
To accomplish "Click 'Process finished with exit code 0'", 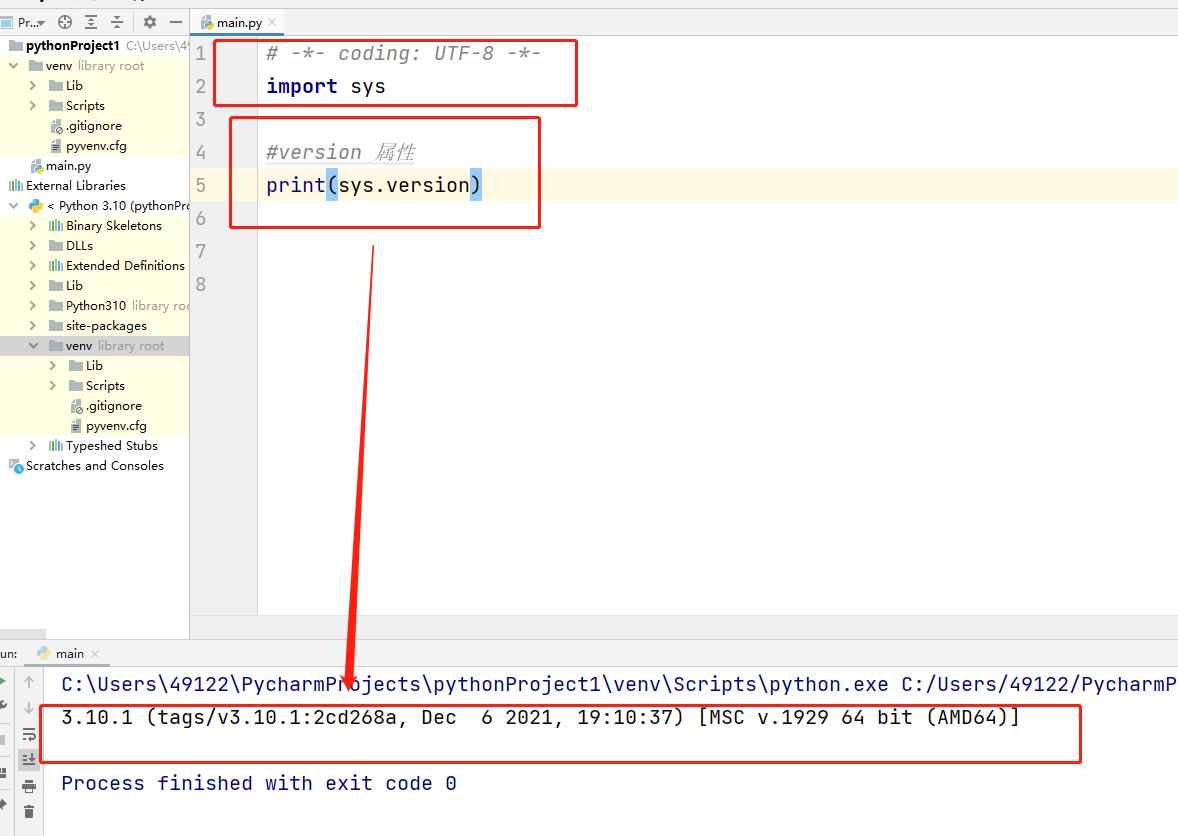I will pyautogui.click(x=259, y=783).
